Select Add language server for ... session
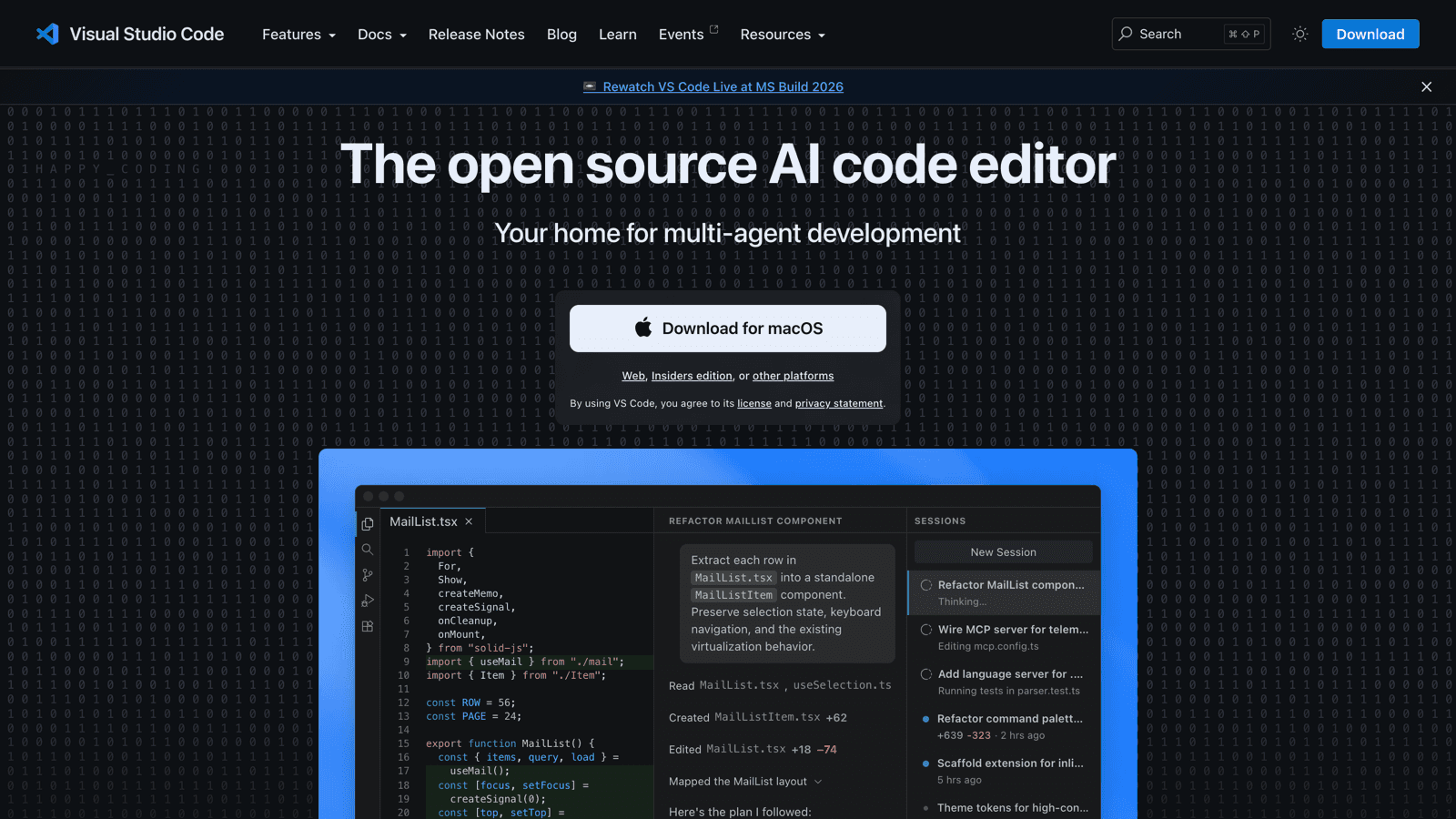This screenshot has width=1456, height=819. coord(1004,682)
